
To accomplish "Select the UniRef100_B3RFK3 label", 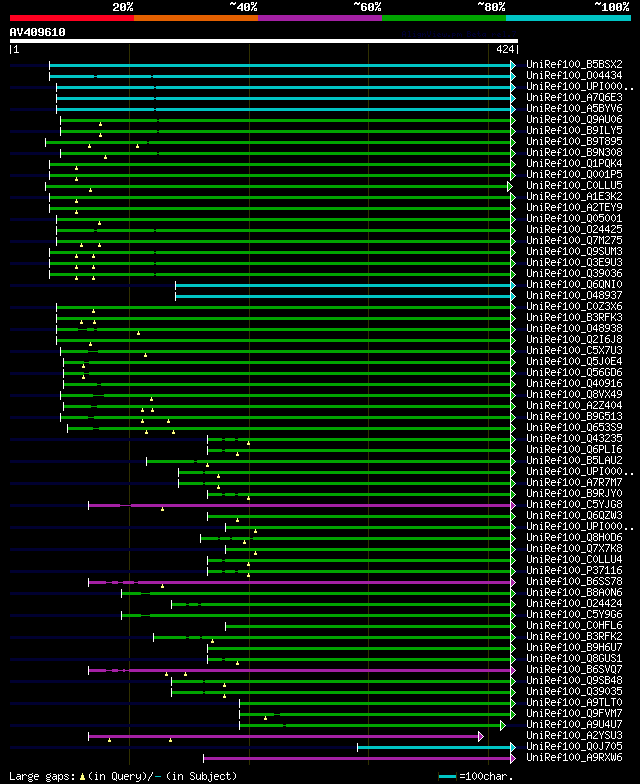I will pyautogui.click(x=574, y=318).
